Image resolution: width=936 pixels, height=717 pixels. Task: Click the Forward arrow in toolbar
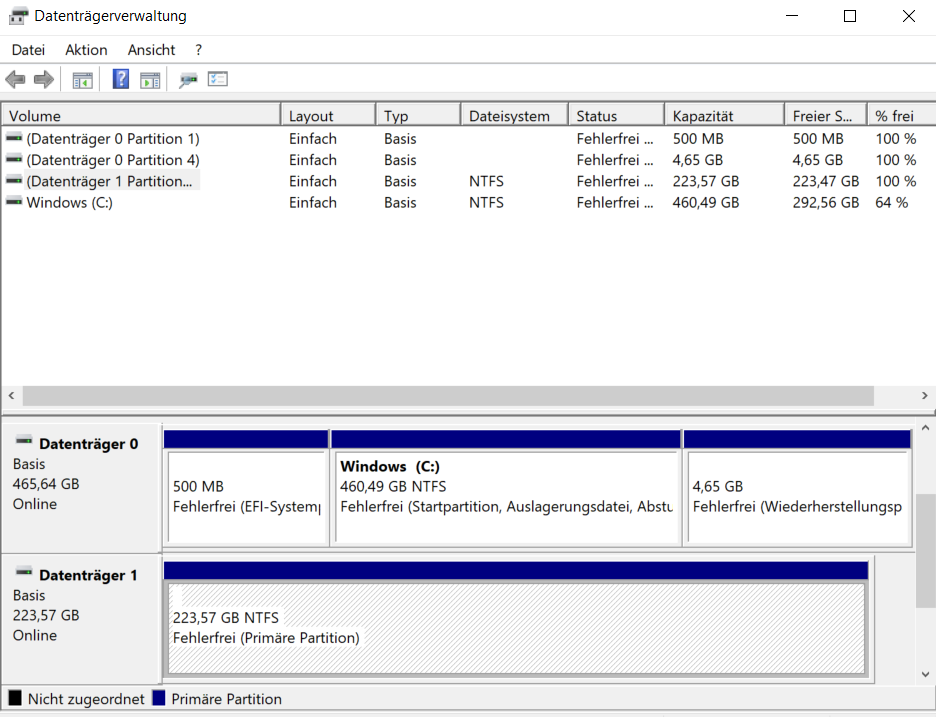[43, 80]
